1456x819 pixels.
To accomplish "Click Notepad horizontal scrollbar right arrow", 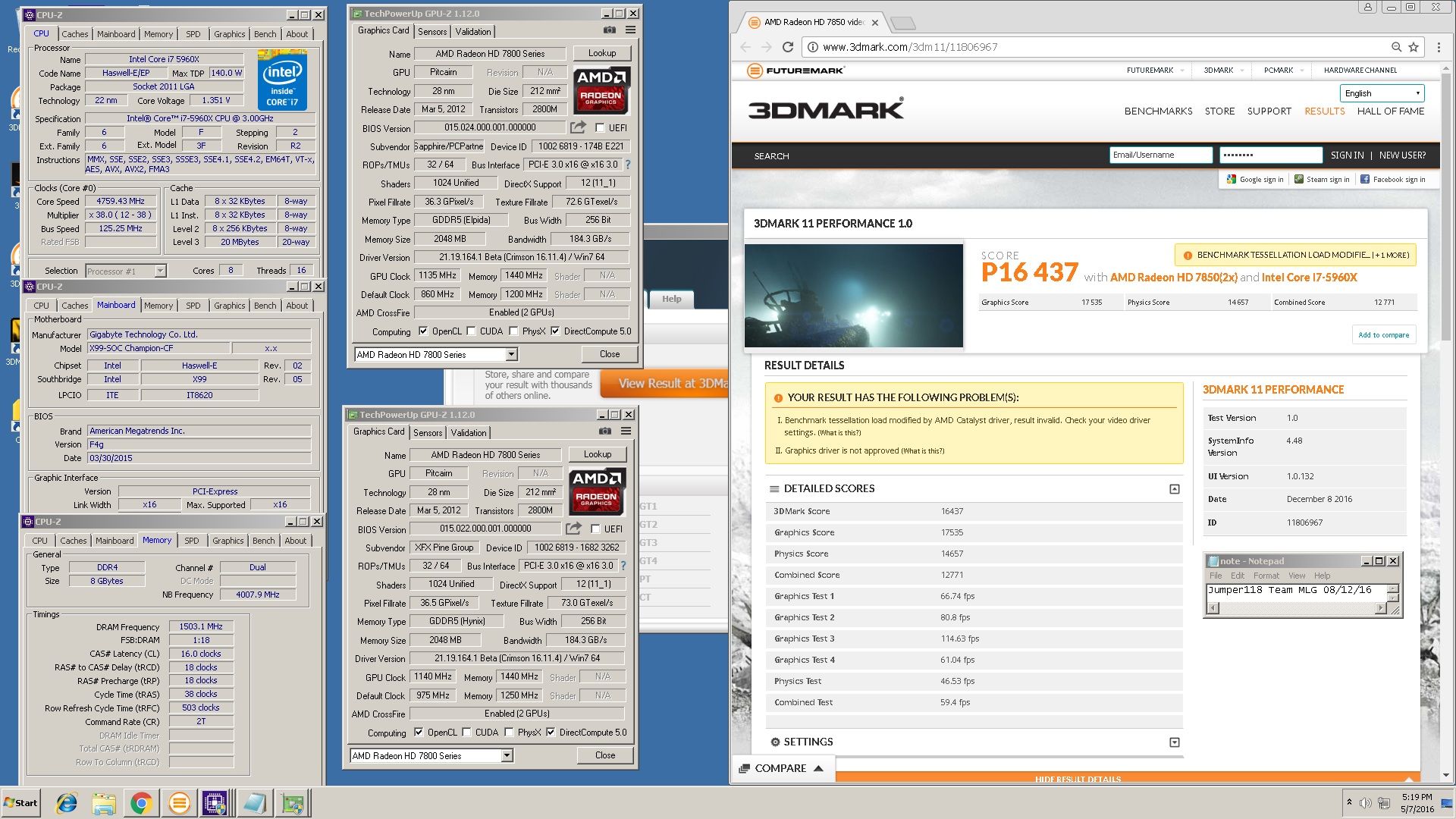I will (1380, 607).
